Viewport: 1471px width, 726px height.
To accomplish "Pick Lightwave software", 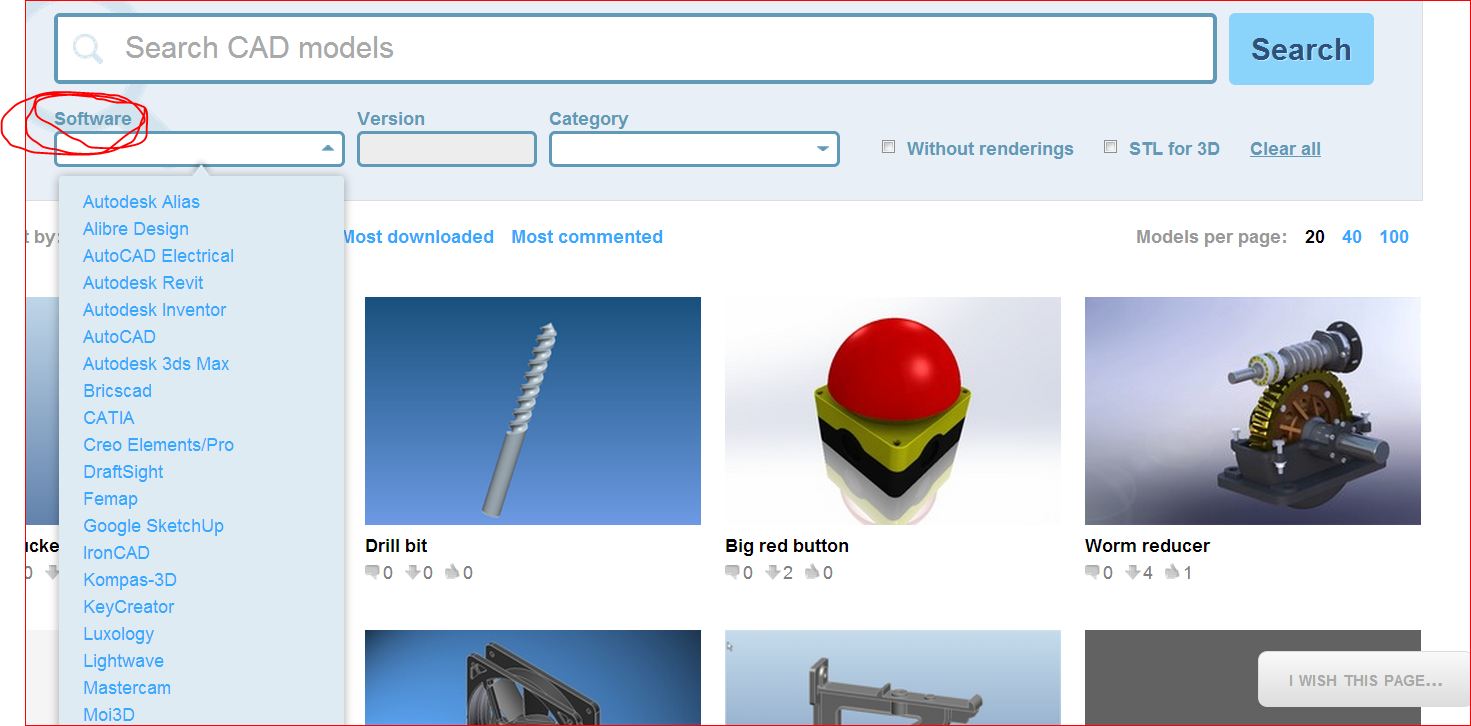I will click(123, 660).
